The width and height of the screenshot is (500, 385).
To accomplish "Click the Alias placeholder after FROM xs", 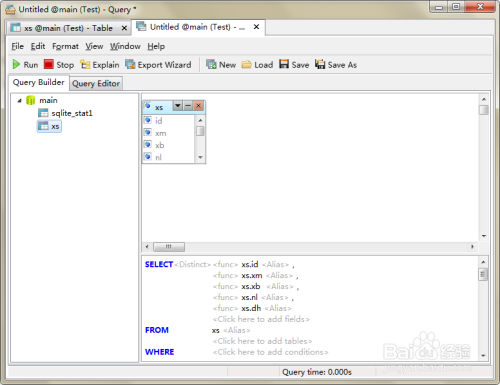I will tap(237, 330).
